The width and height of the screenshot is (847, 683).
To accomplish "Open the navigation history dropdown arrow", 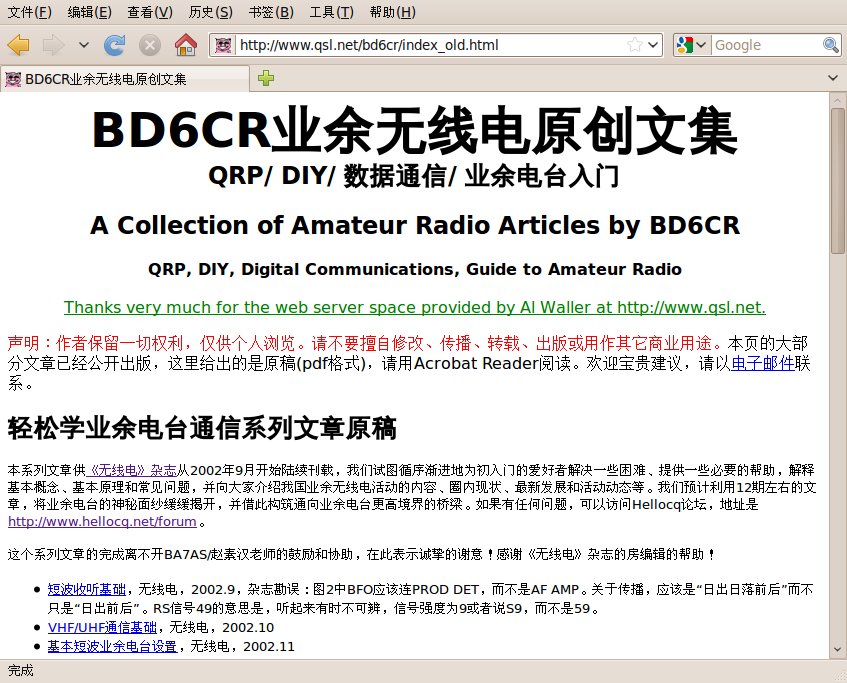I will click(83, 45).
